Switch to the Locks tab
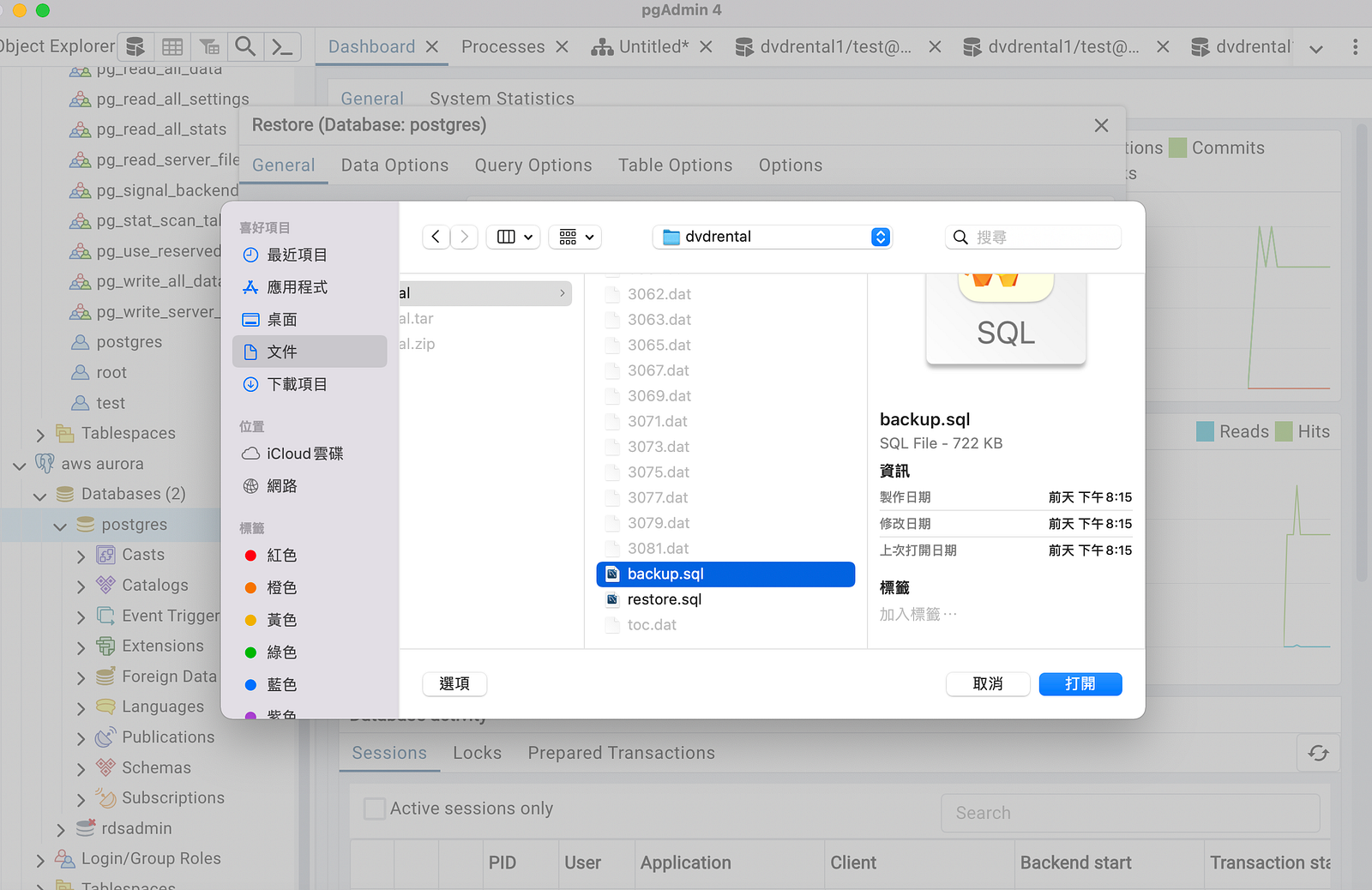This screenshot has height=890, width=1372. (x=477, y=753)
